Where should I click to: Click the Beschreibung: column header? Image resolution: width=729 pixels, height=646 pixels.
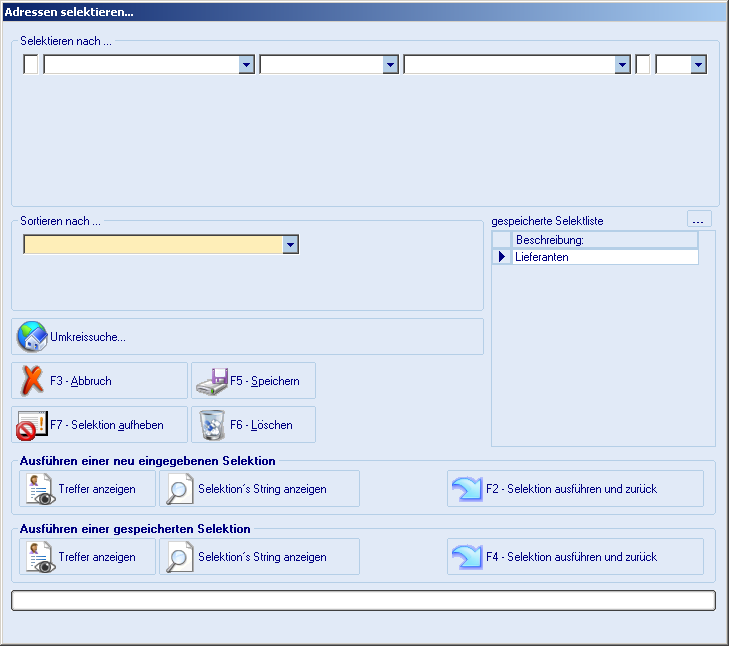point(605,240)
